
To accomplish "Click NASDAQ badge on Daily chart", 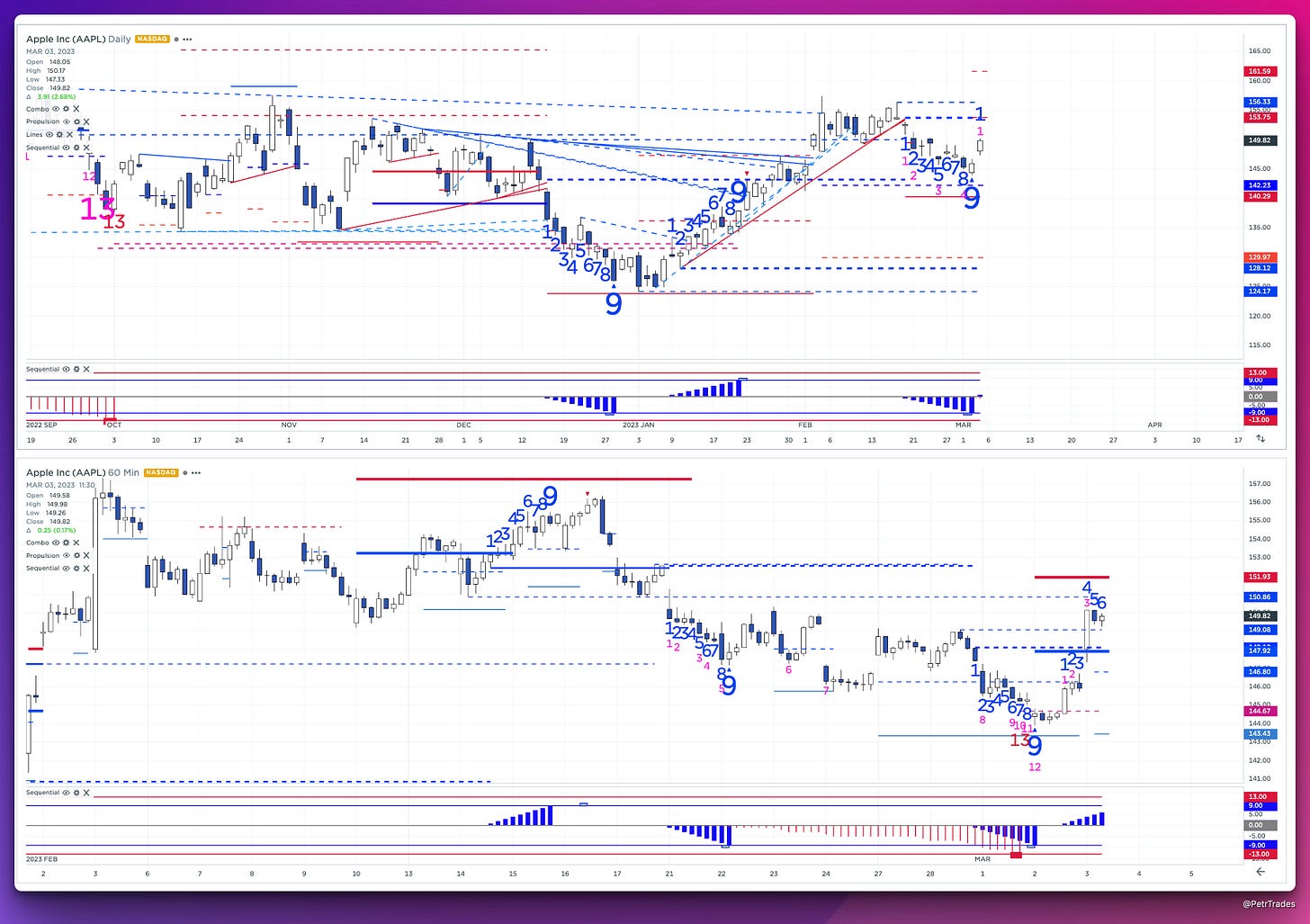I will pos(152,40).
